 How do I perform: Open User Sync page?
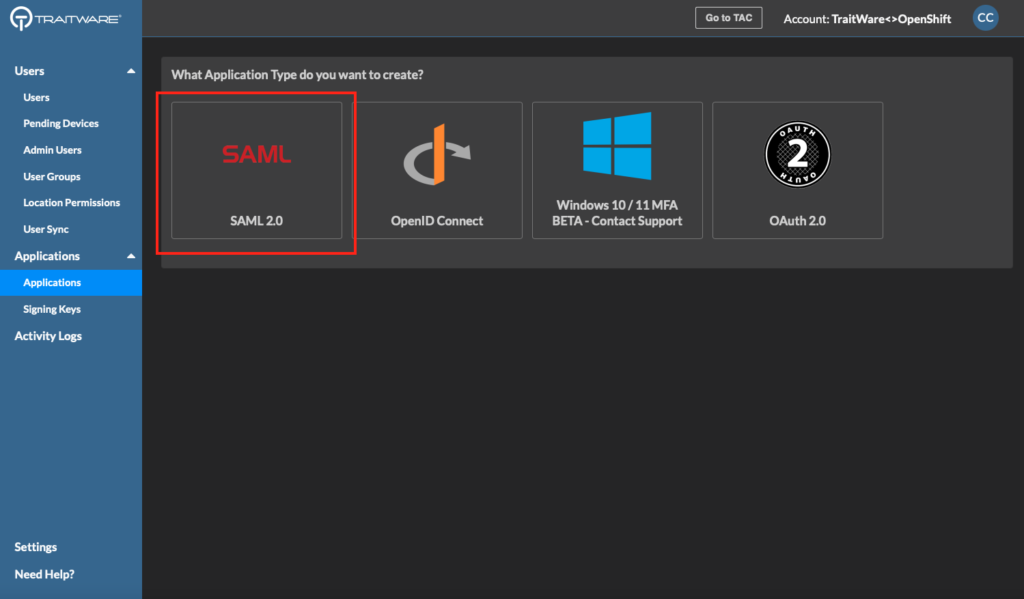click(x=46, y=229)
